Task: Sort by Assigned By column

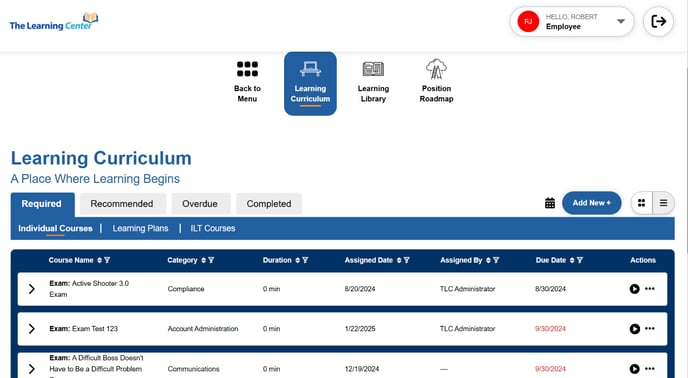Action: tap(488, 260)
